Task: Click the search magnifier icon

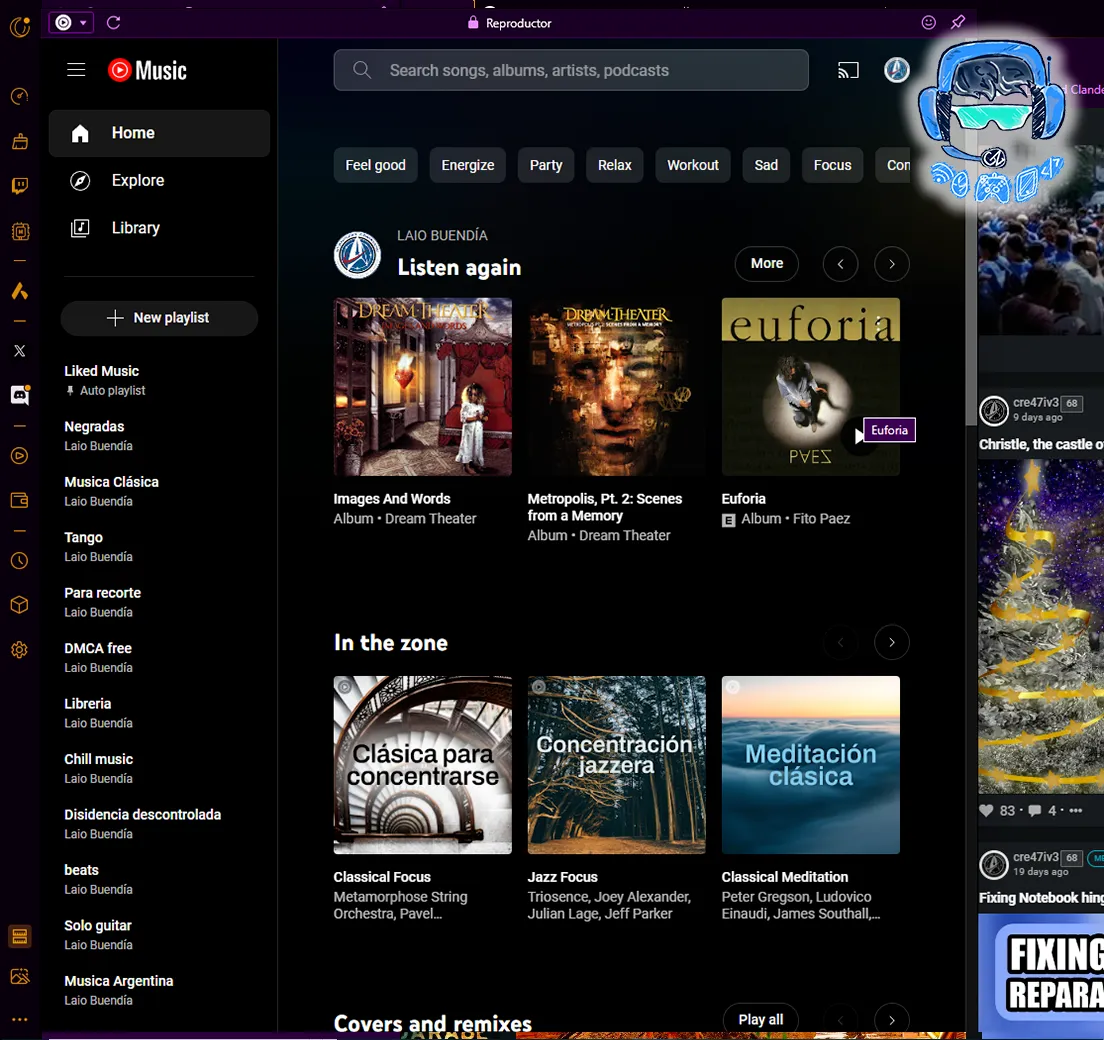Action: (x=362, y=70)
